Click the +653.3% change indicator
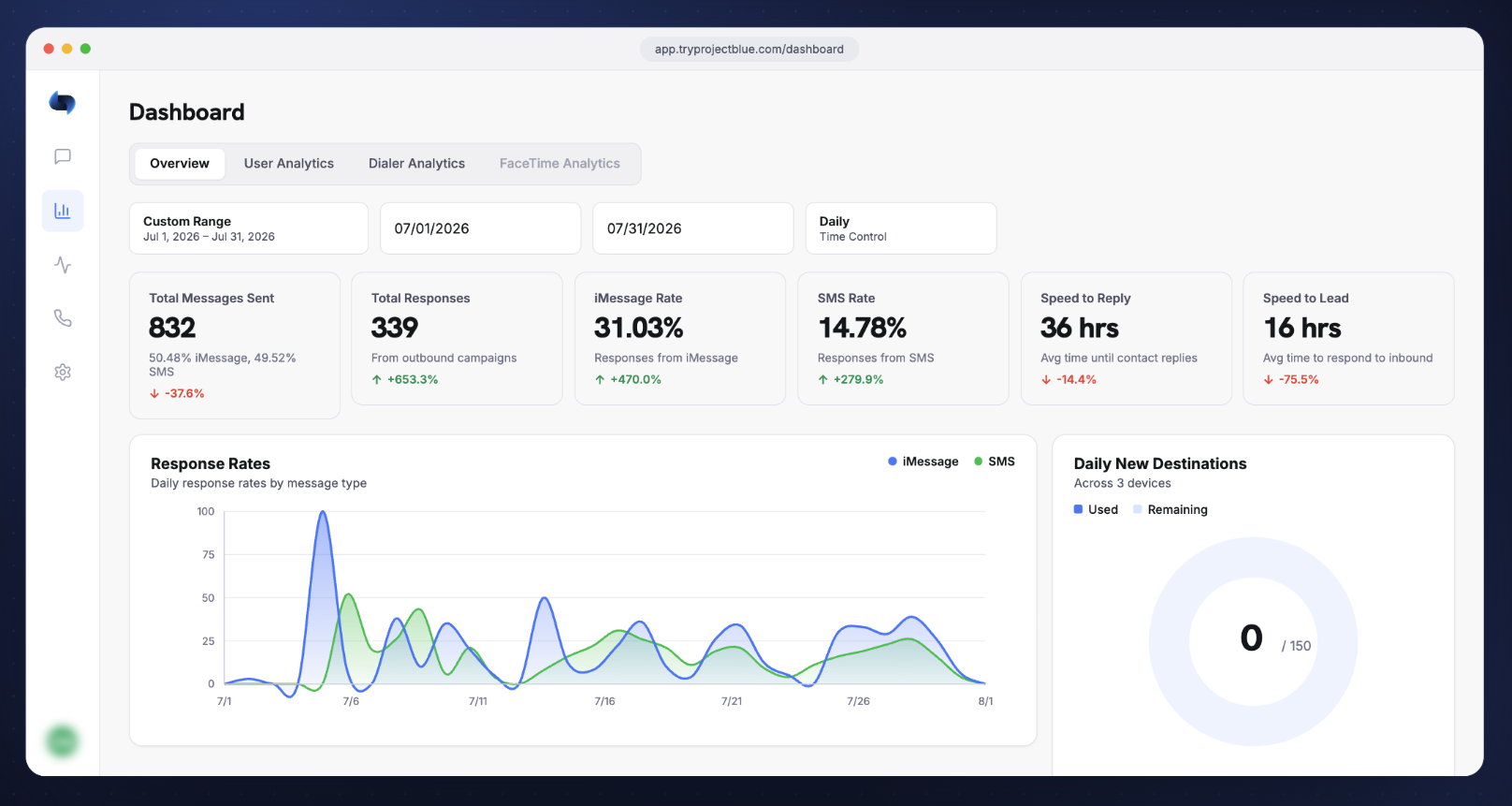The image size is (1512, 806). click(405, 380)
